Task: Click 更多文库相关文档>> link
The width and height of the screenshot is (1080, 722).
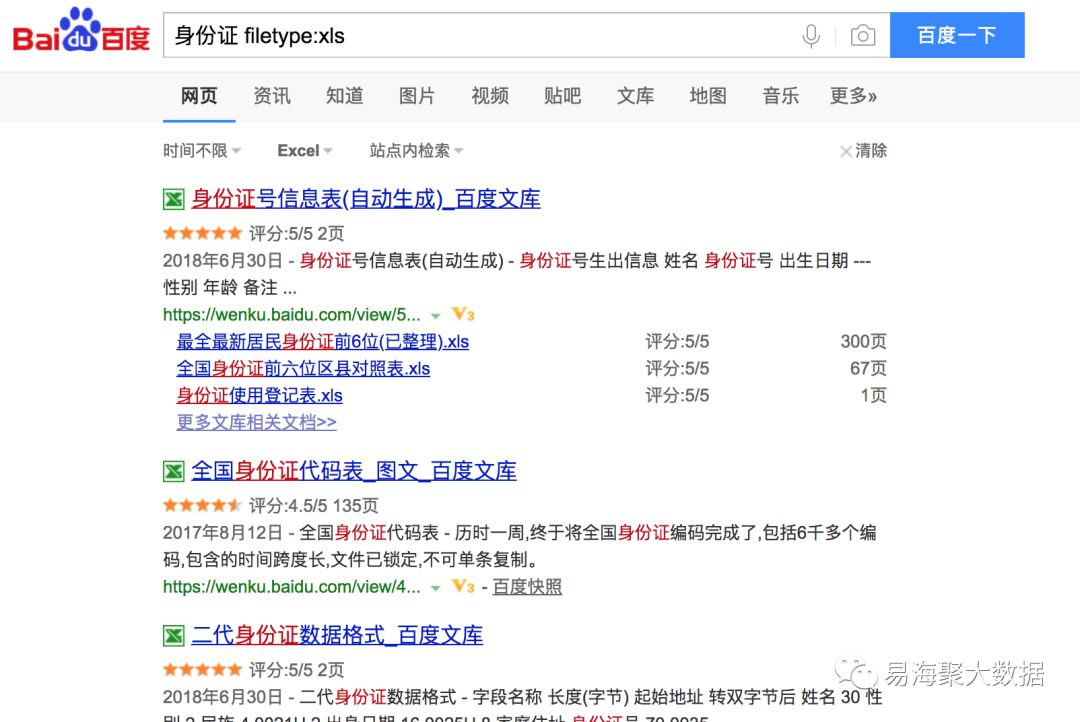Action: [257, 422]
